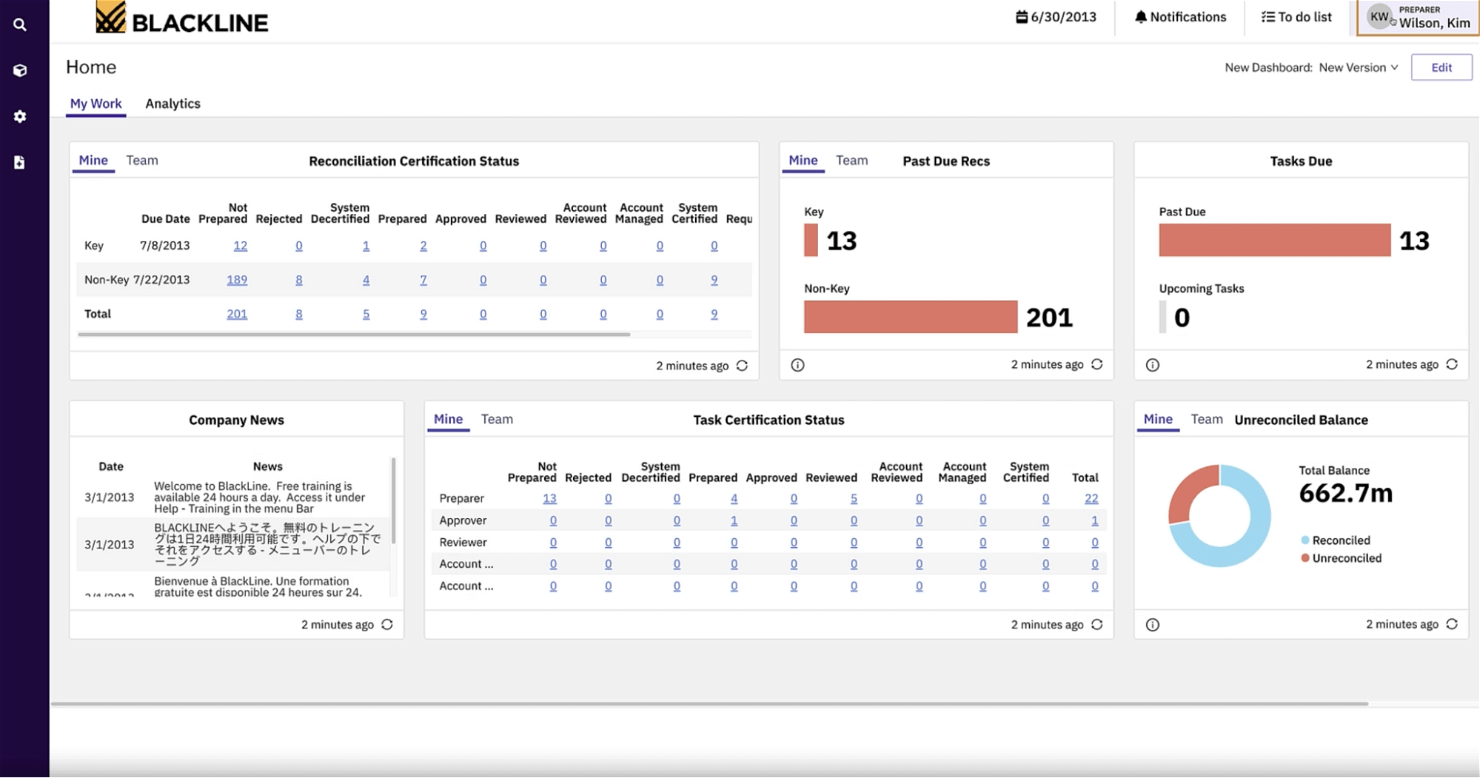Click info icon in Unreconciled Balance widget
This screenshot has width=1480, height=778.
[x=1153, y=625]
